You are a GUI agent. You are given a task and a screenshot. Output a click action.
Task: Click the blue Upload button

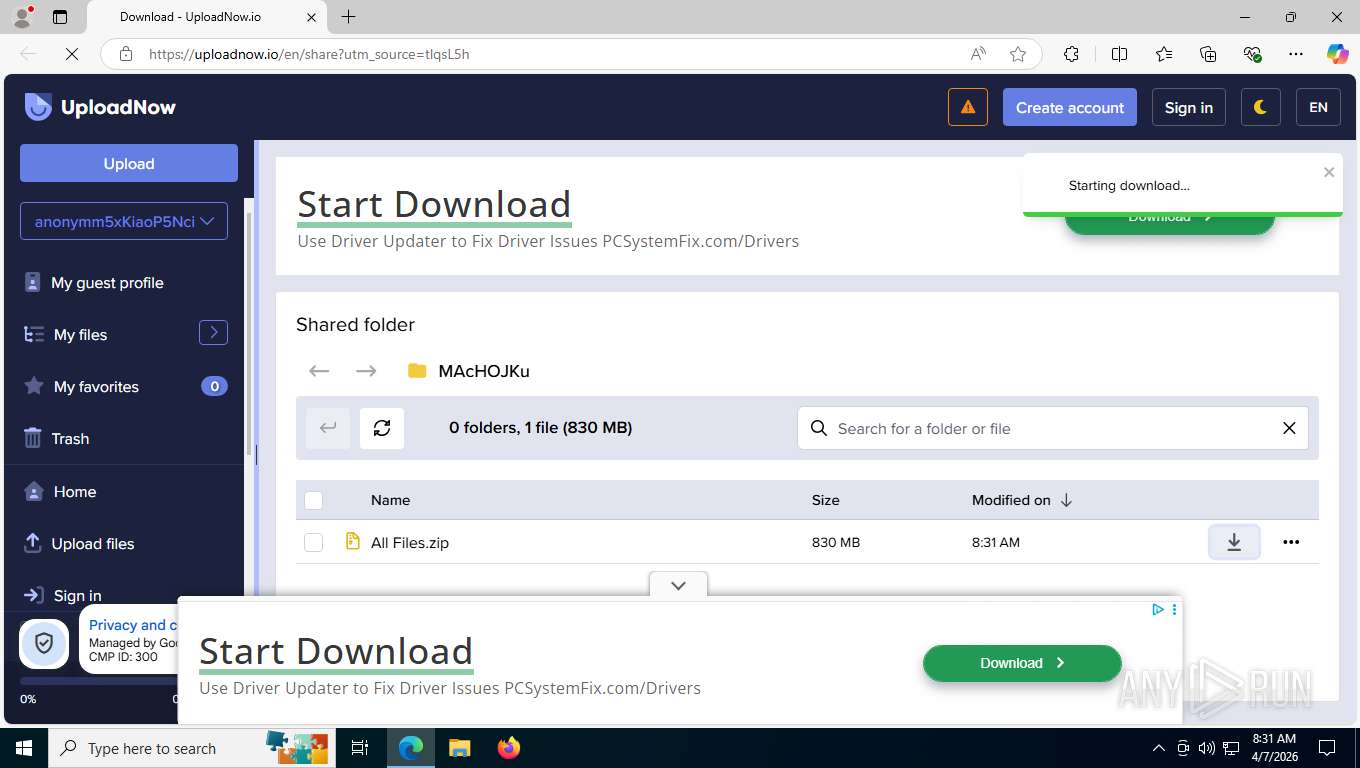click(x=129, y=163)
